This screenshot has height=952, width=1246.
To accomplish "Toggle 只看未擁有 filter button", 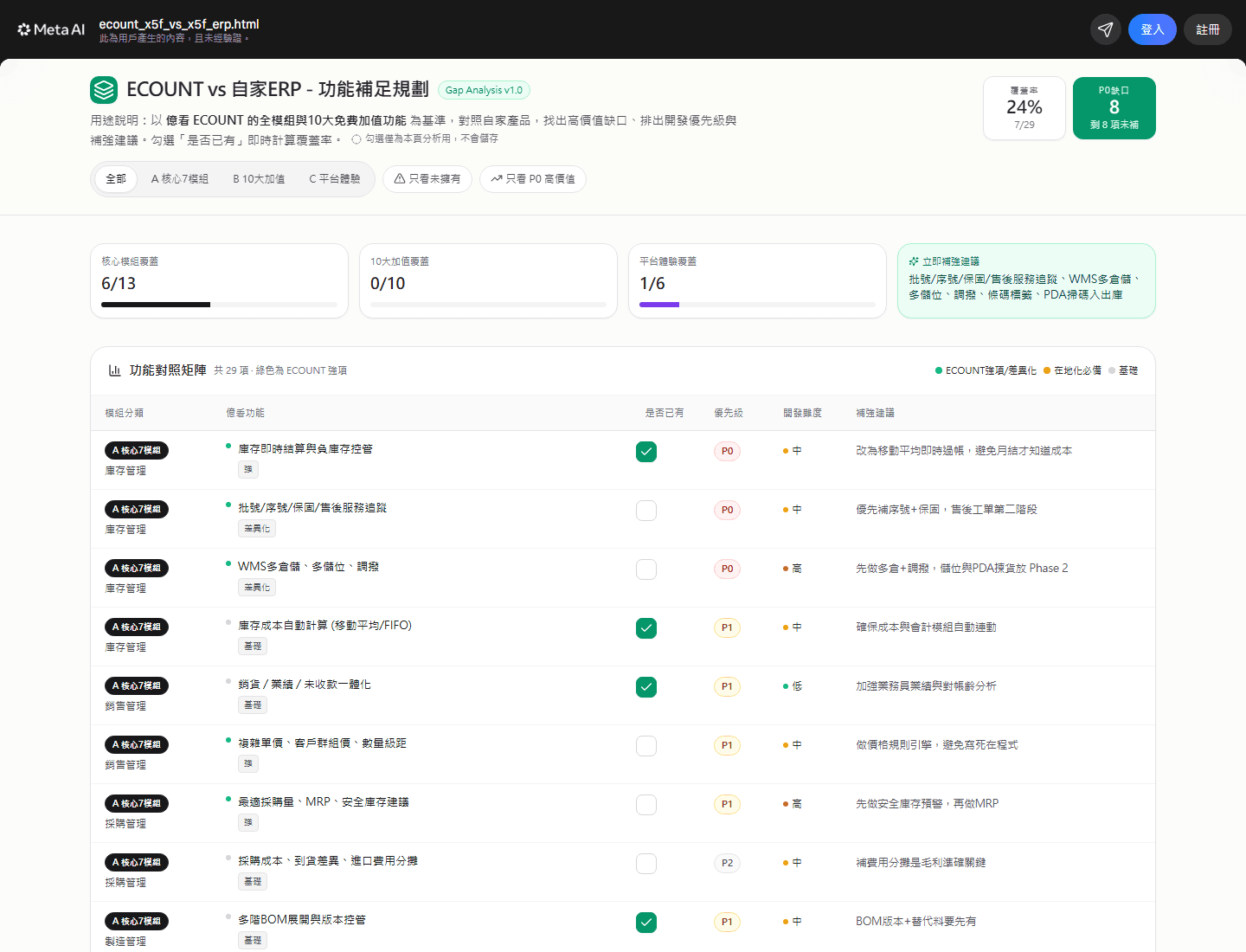I will (427, 179).
